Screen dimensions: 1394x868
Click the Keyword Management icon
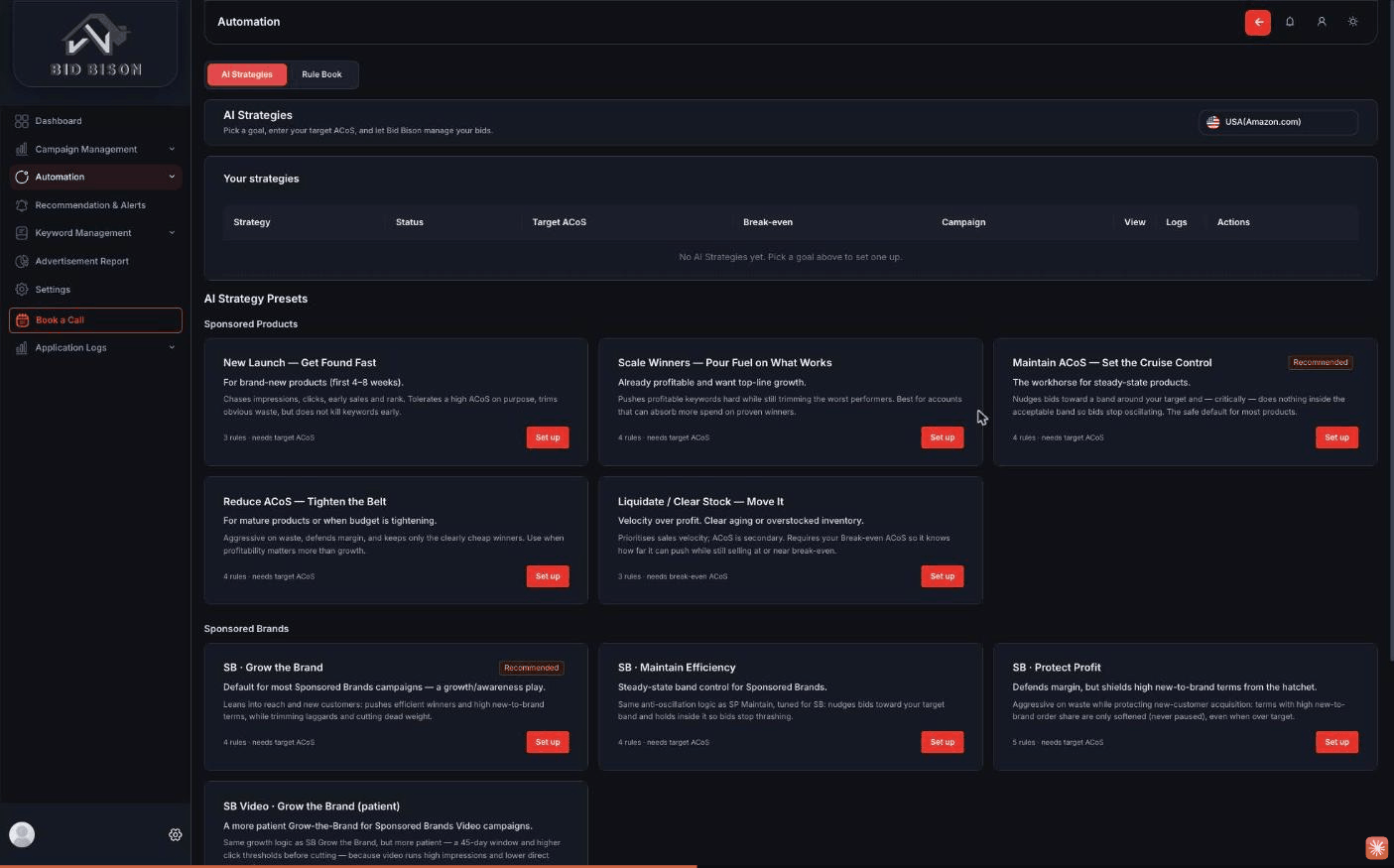[x=22, y=233]
